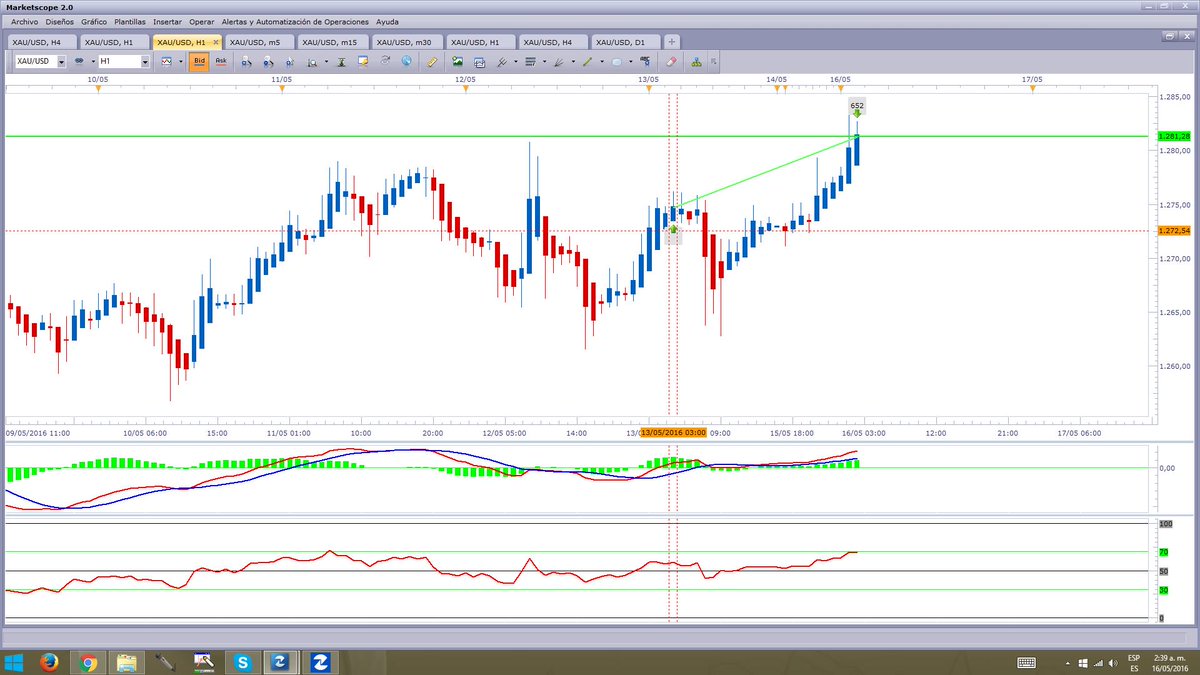Switch to the XAU/USD, m15 tab
Viewport: 1200px width, 675px height.
335,42
